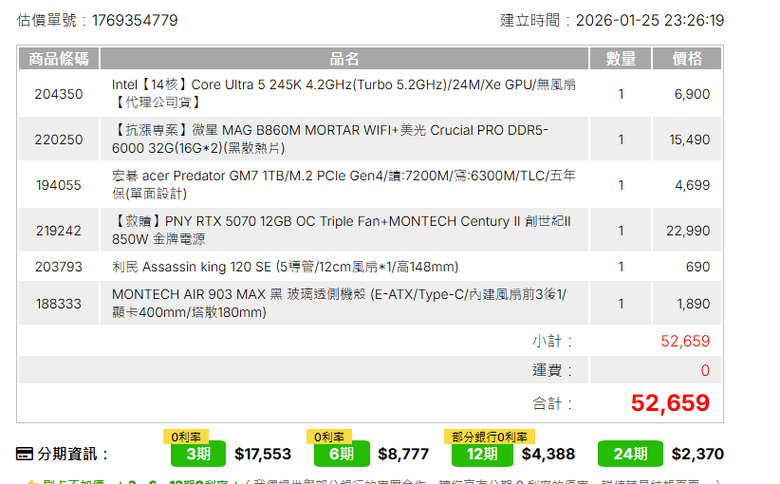The width and height of the screenshot is (780, 484).
Task: Click the 0利率 badge above 6期
Action: coord(329,437)
